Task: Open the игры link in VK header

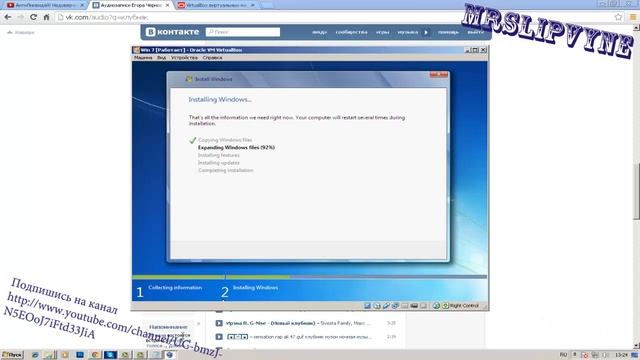Action: click(382, 32)
